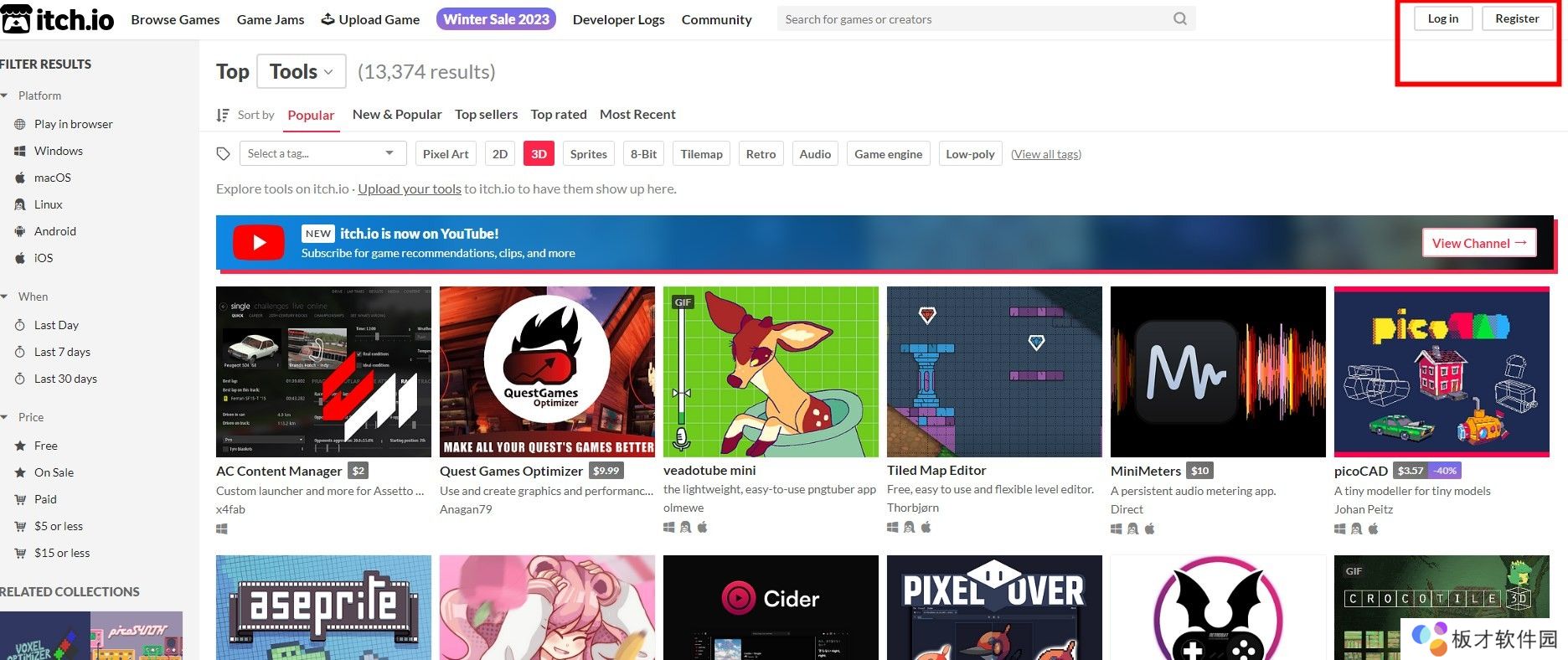
Task: Enable the Pixel Art tag filter
Action: 445,154
